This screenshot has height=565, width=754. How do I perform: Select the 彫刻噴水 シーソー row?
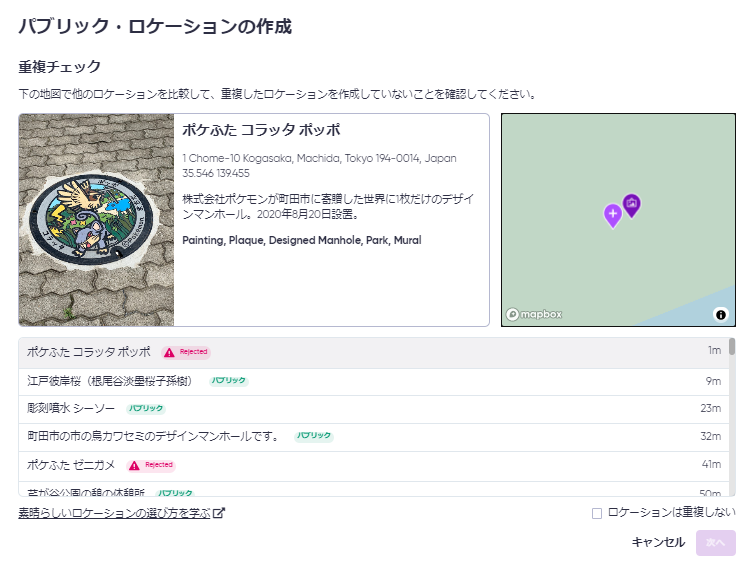374,409
